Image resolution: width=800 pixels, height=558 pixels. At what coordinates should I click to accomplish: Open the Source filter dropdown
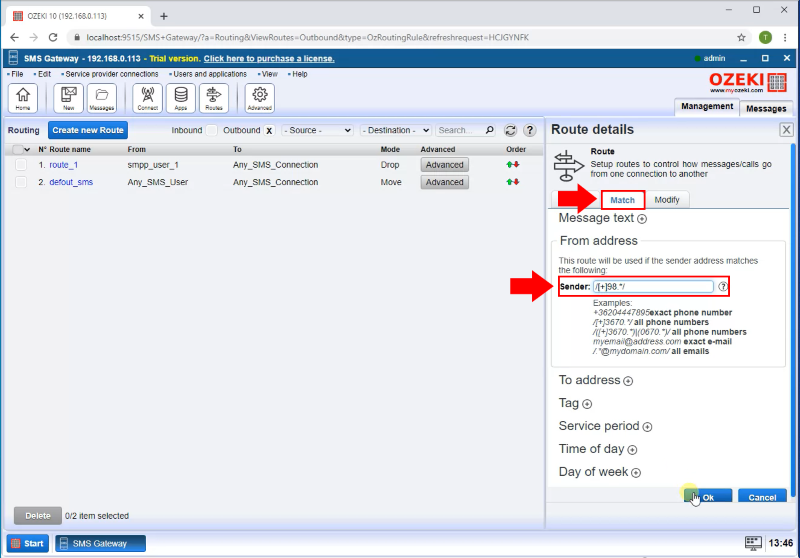[x=317, y=131]
